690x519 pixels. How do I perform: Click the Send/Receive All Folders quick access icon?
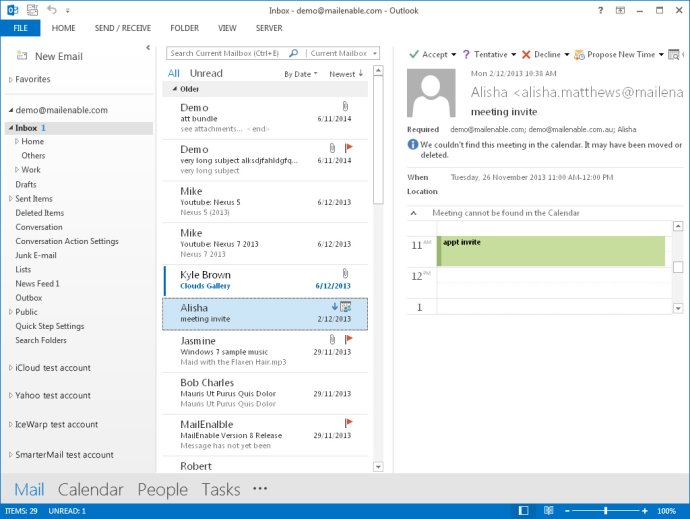[33, 10]
